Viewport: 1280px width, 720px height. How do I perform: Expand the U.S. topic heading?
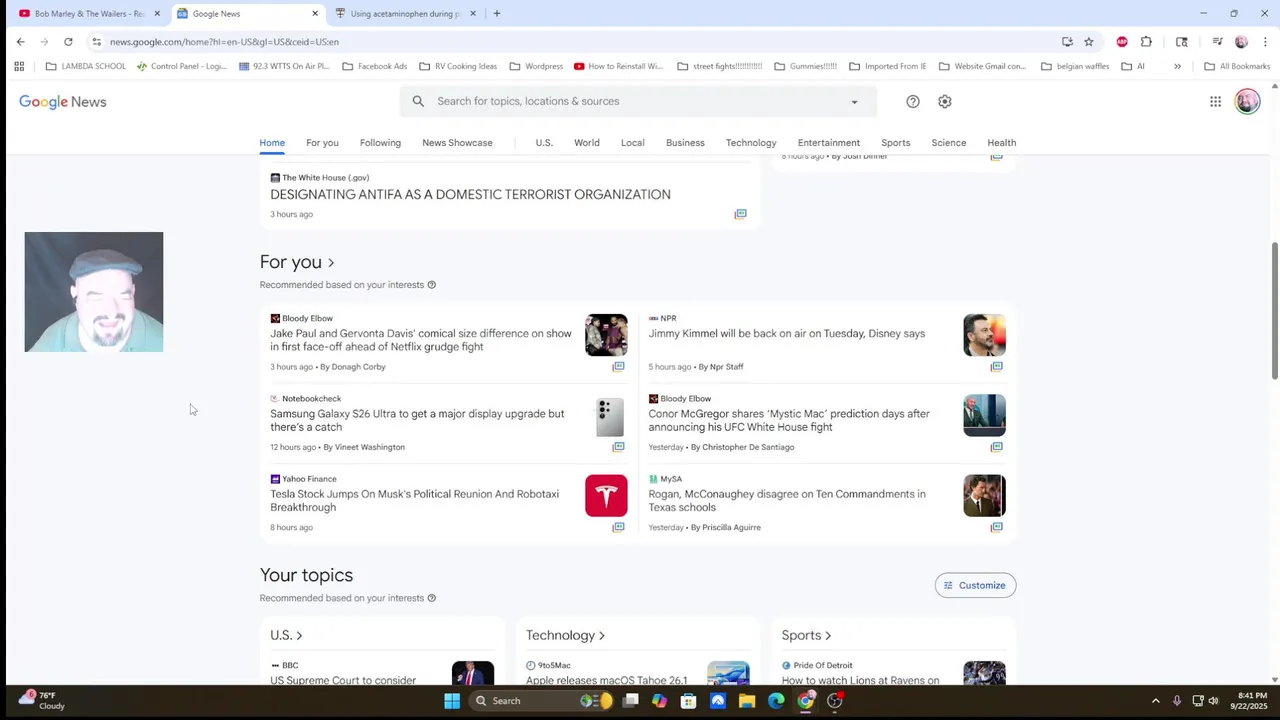tap(286, 635)
